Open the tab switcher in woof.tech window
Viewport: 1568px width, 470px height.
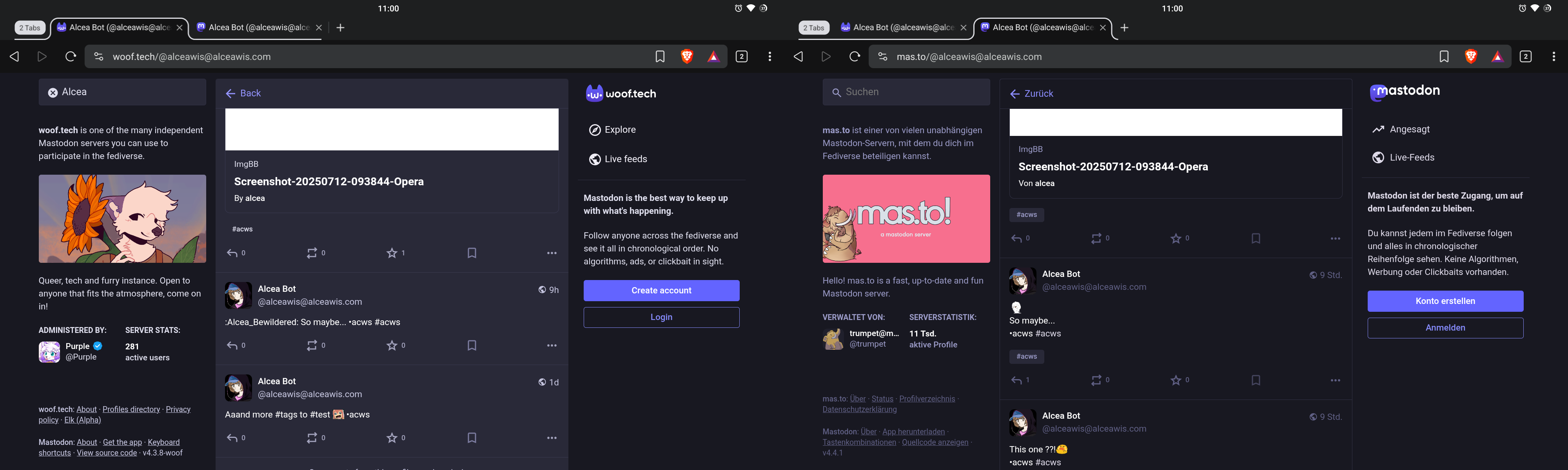coord(741,56)
